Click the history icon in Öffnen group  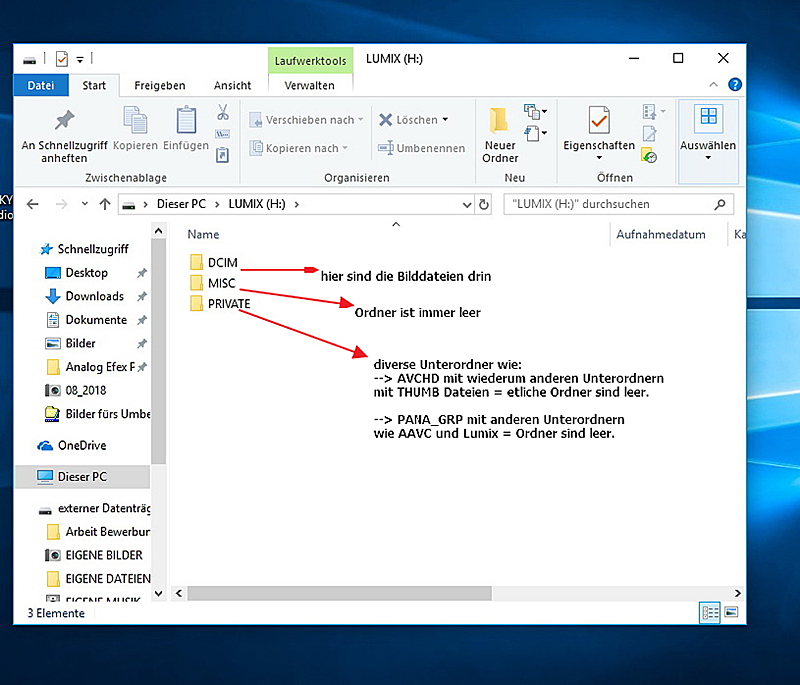pyautogui.click(x=649, y=156)
